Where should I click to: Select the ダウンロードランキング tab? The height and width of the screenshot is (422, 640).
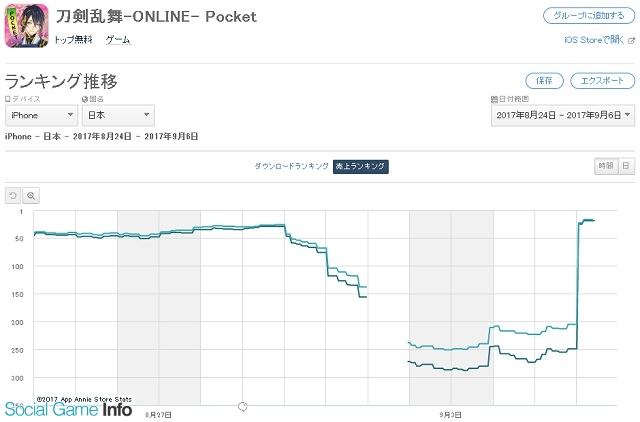tap(291, 166)
